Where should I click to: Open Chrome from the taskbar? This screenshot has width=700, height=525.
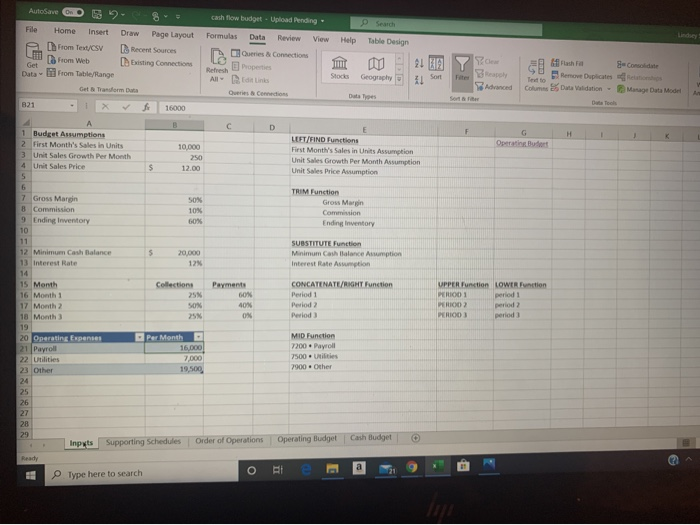click(x=412, y=467)
